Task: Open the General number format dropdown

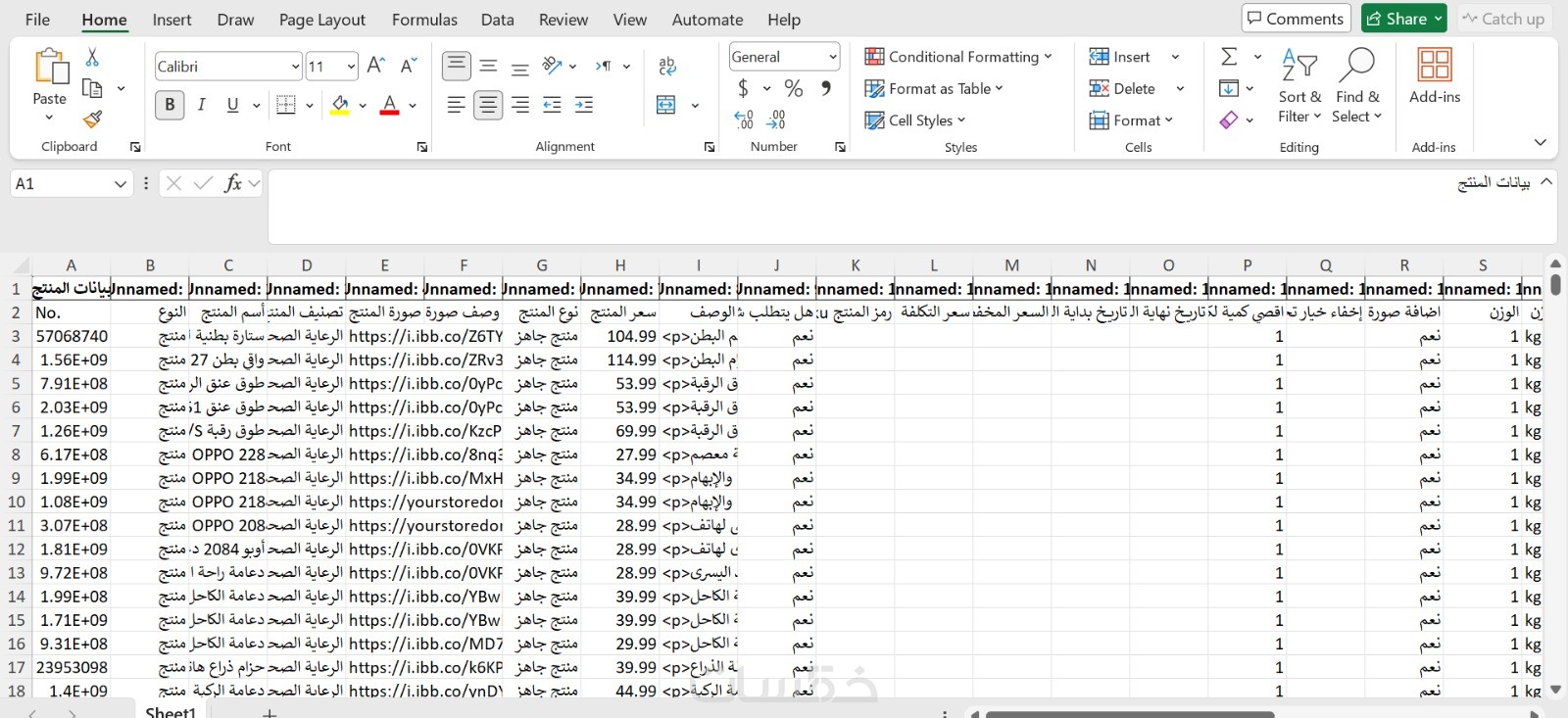Action: click(833, 57)
